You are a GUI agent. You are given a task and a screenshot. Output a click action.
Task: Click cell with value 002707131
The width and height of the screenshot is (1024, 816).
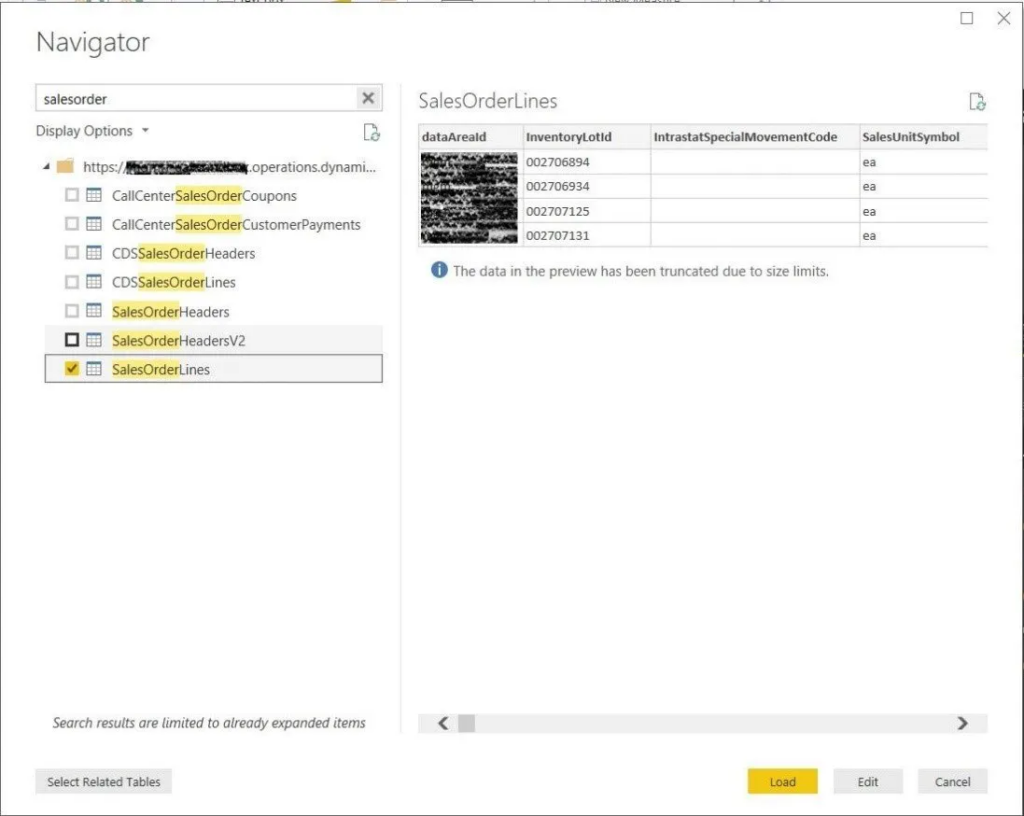[x=586, y=235]
